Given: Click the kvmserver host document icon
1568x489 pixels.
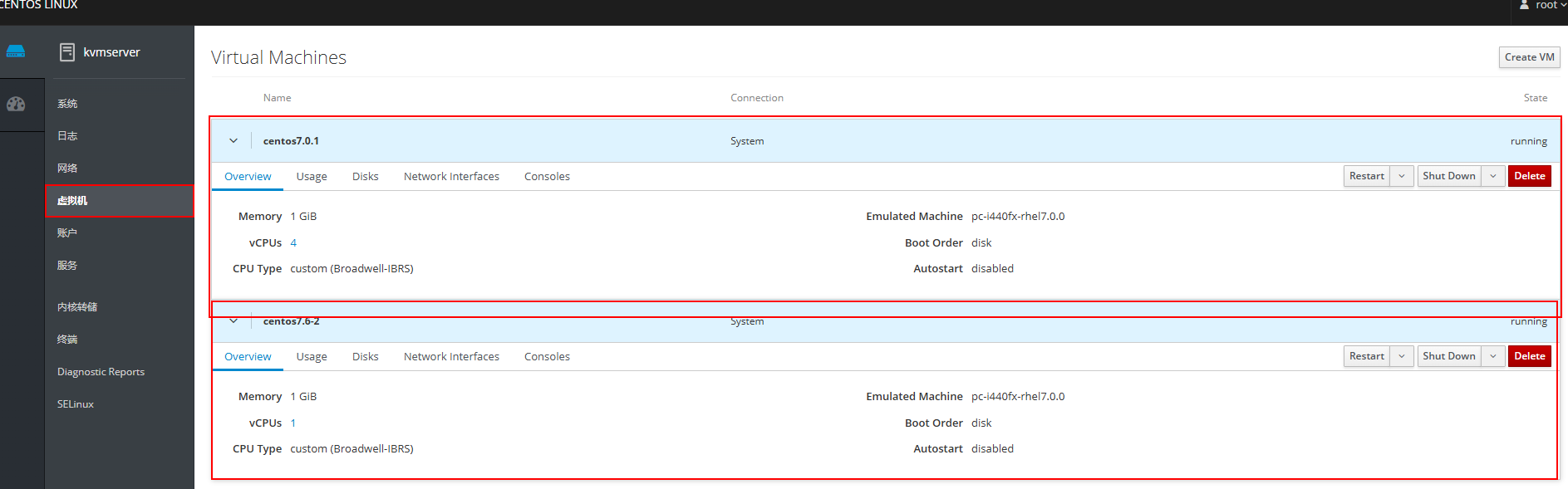Looking at the screenshot, I should pos(67,52).
